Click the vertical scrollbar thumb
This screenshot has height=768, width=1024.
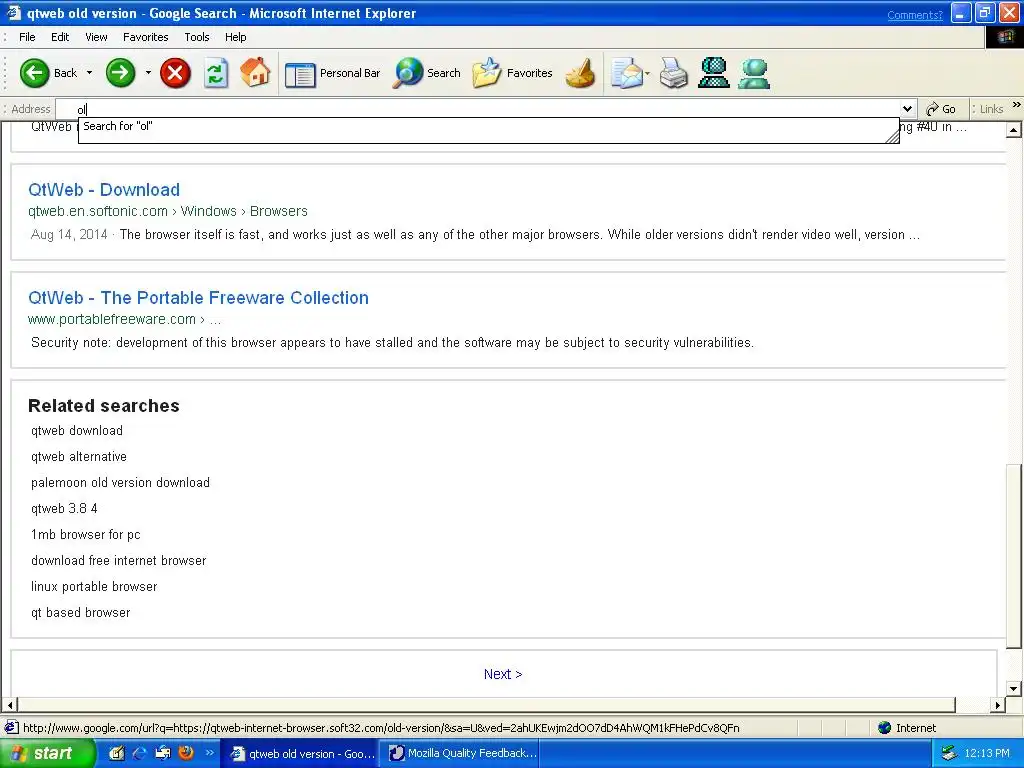[1014, 556]
